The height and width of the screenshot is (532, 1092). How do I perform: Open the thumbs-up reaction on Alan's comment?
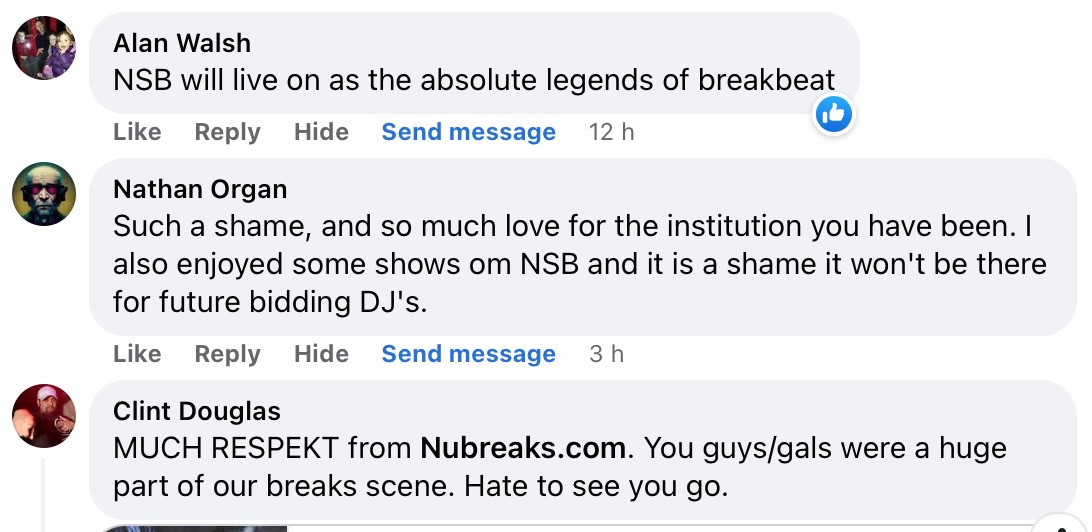point(833,115)
